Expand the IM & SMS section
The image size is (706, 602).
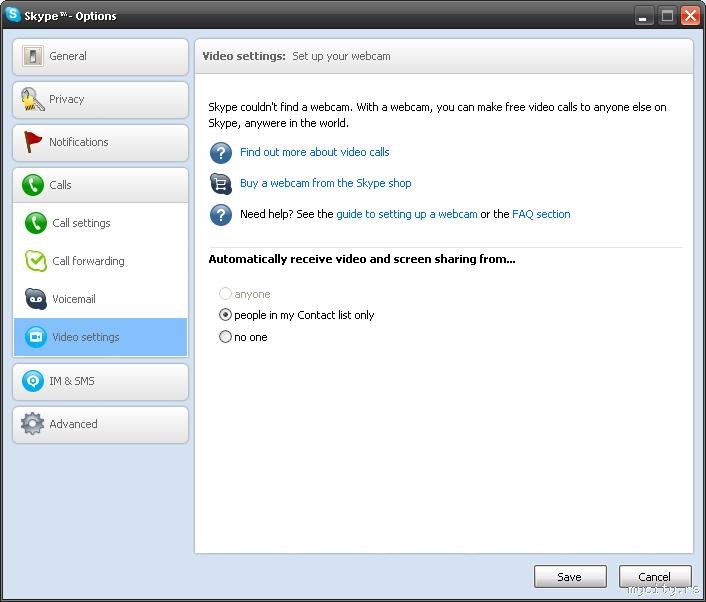100,381
